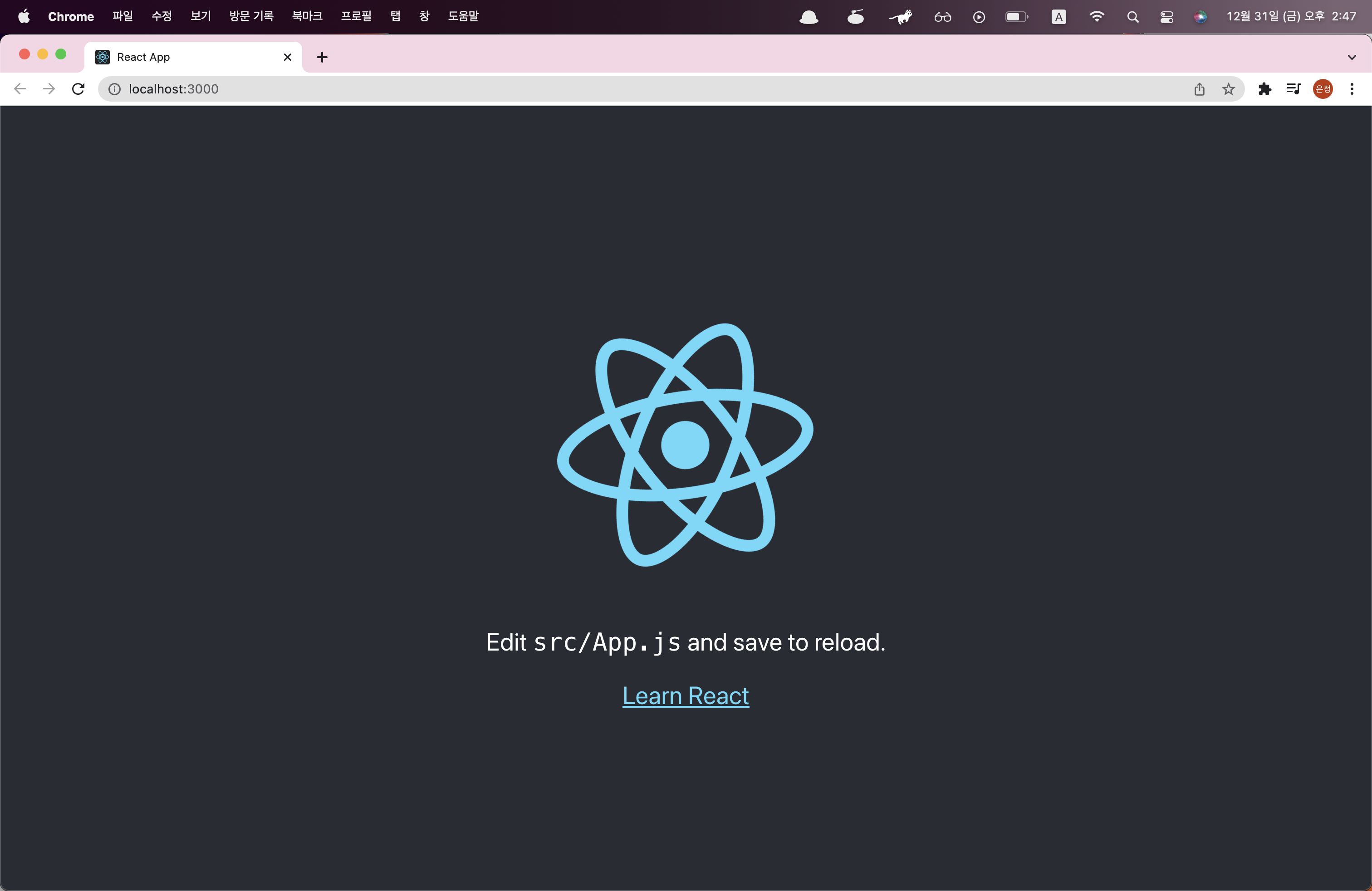1372x891 pixels.
Task: Open the Extensions puzzle icon
Action: [x=1265, y=89]
